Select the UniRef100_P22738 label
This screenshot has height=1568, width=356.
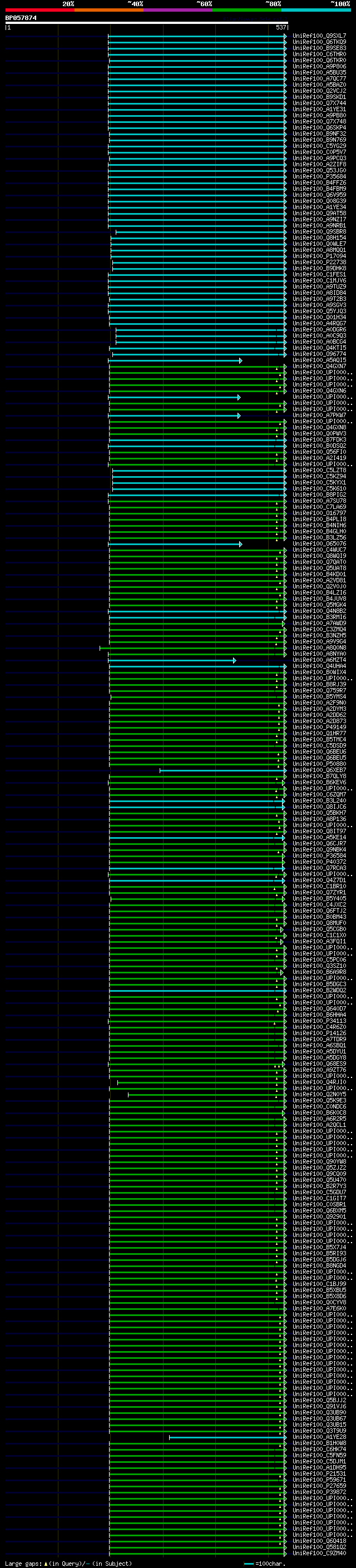[319, 263]
